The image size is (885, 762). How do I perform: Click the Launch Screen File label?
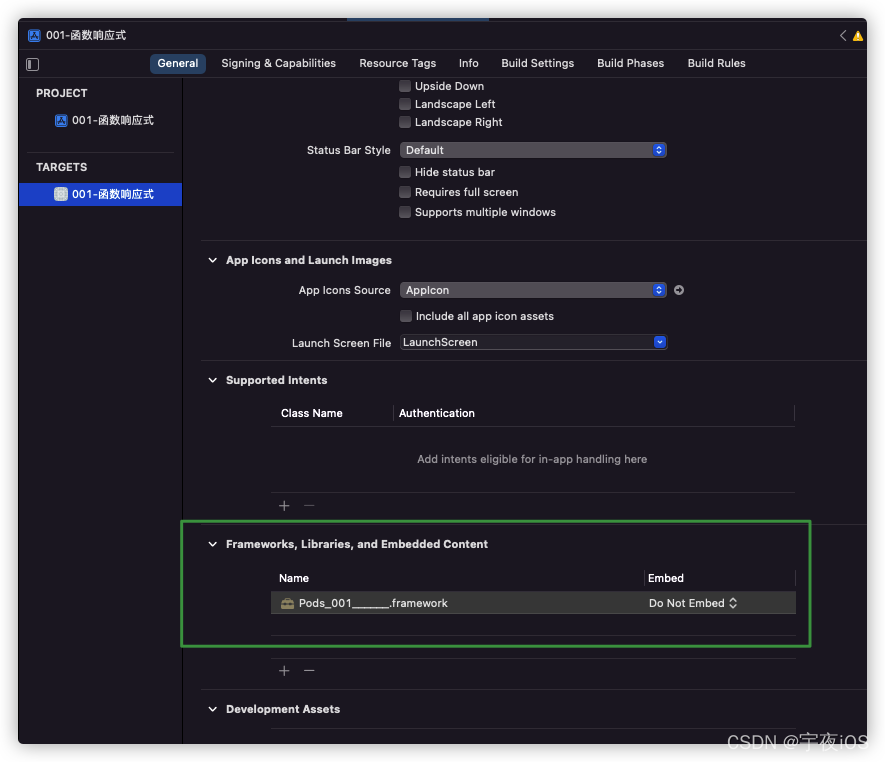(341, 343)
